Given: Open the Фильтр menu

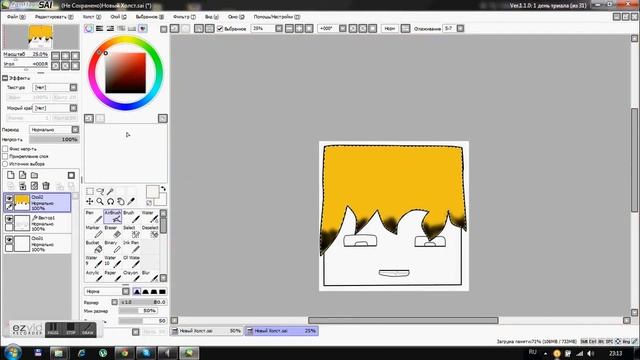Looking at the screenshot, I should [184, 17].
